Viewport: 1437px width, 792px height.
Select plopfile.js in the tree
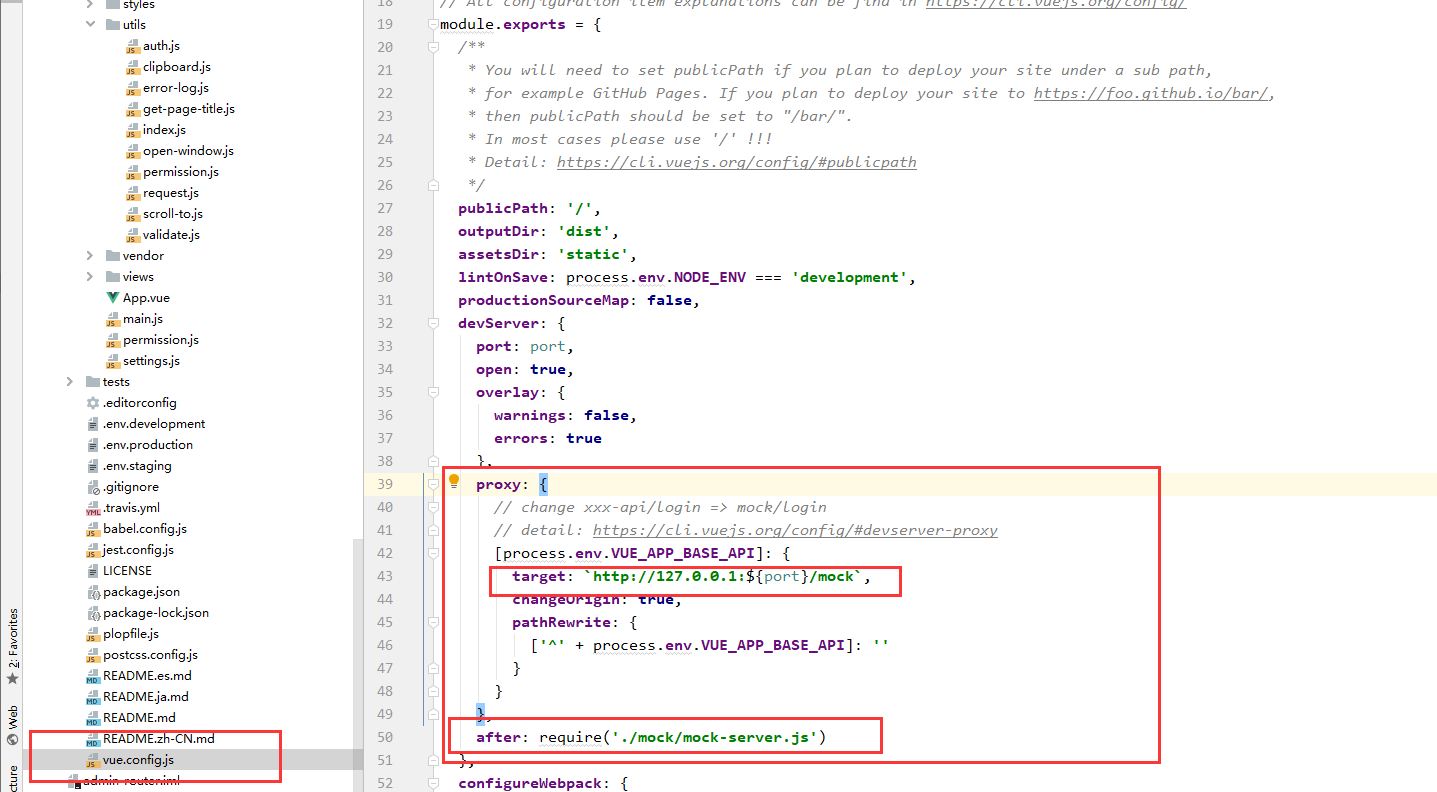131,634
